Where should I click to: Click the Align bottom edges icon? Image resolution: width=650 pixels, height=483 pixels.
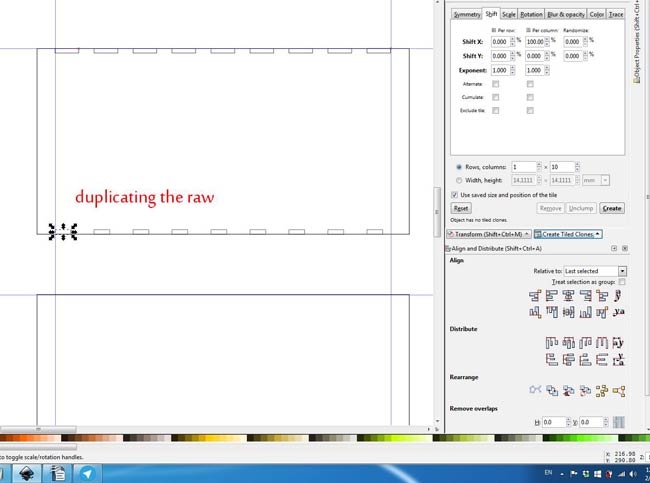pyautogui.click(x=585, y=312)
